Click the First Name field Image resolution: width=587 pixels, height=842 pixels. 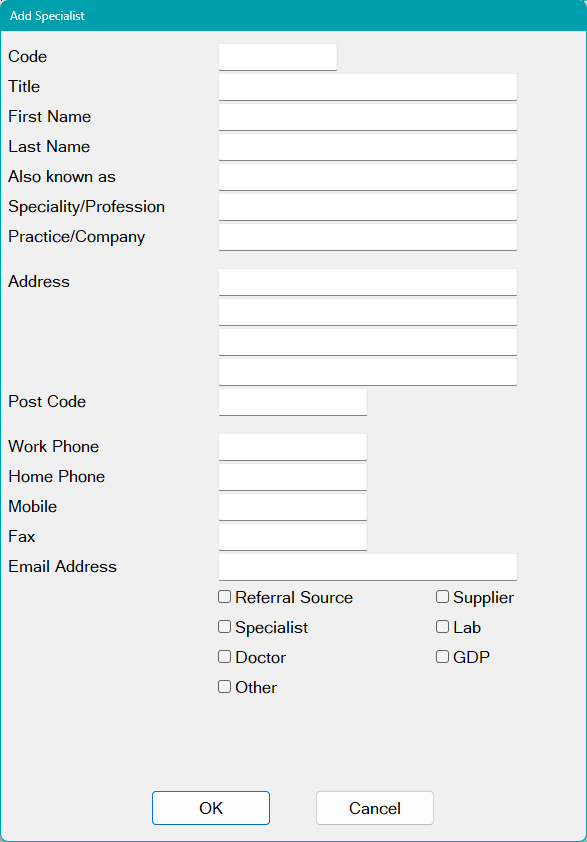tap(367, 116)
